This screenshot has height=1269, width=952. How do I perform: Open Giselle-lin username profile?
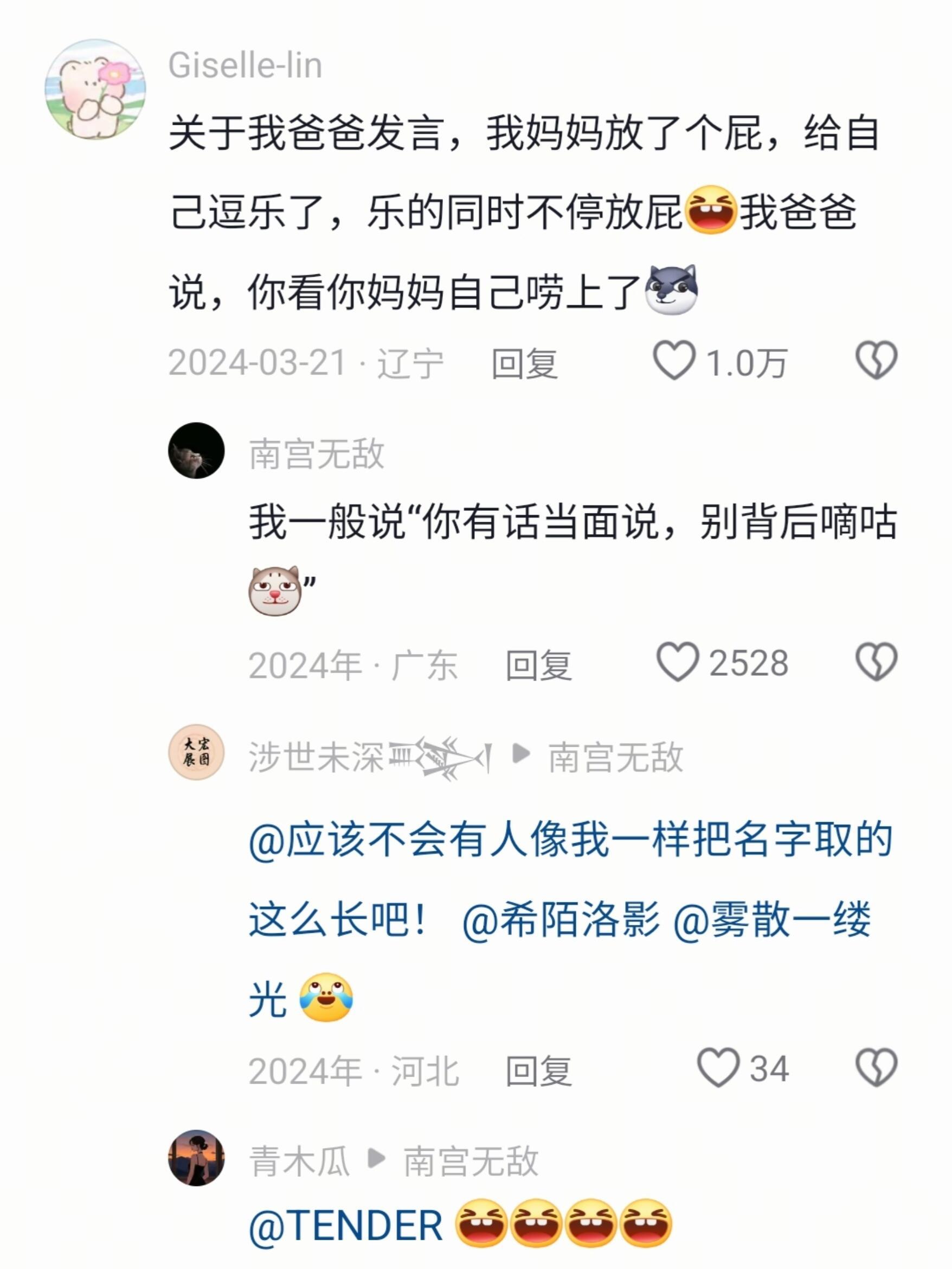(245, 66)
